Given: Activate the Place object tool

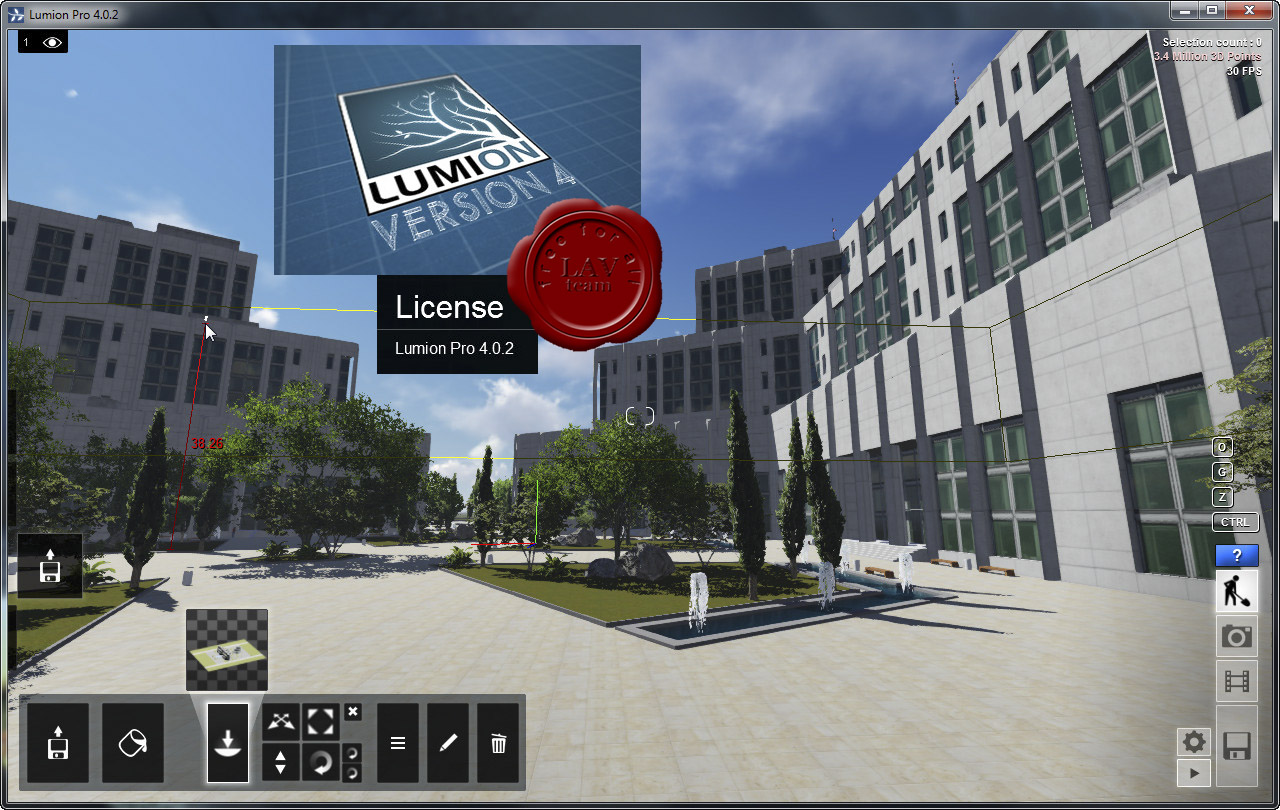Looking at the screenshot, I should pyautogui.click(x=228, y=743).
